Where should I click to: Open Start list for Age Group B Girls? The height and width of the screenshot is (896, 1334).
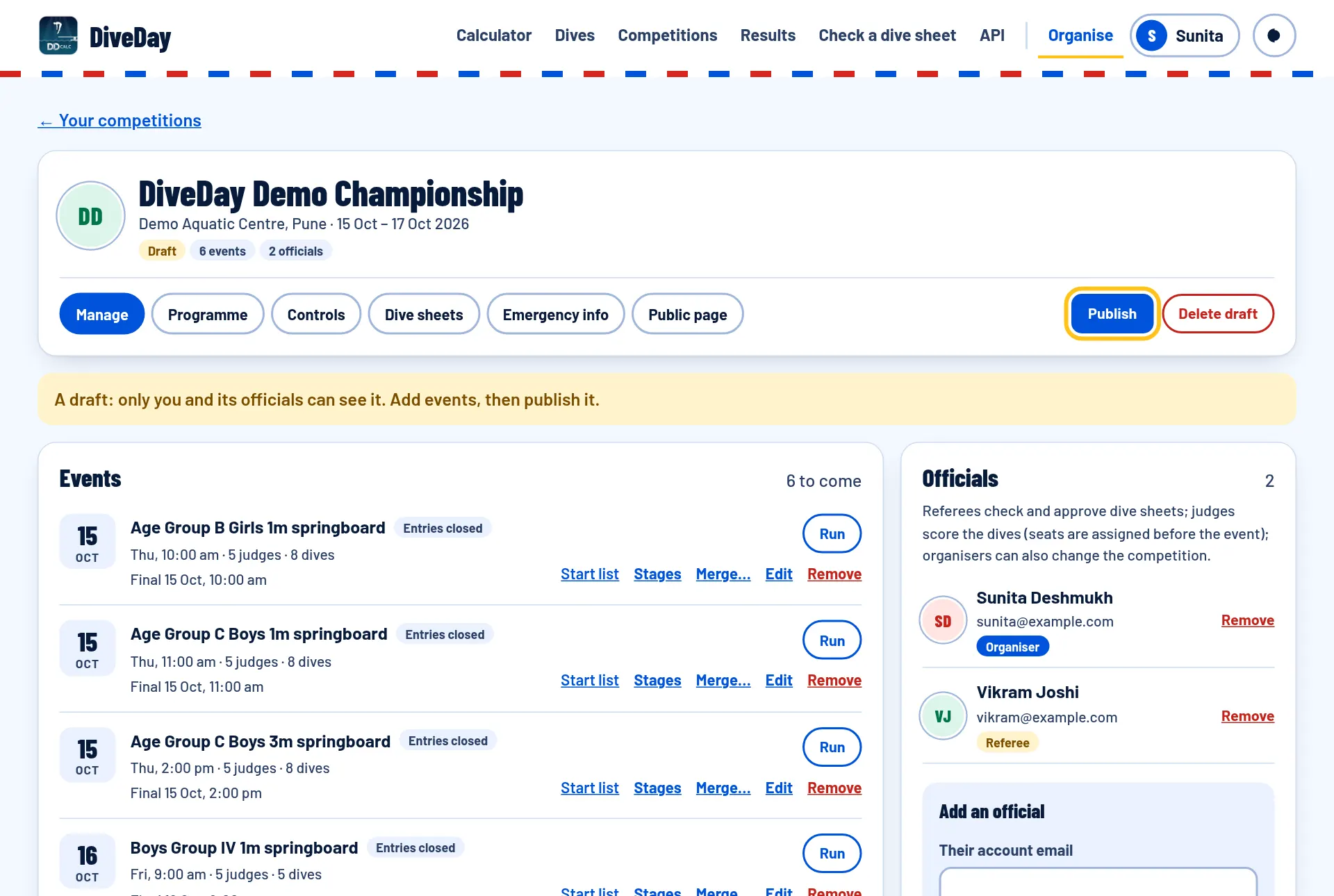click(589, 574)
